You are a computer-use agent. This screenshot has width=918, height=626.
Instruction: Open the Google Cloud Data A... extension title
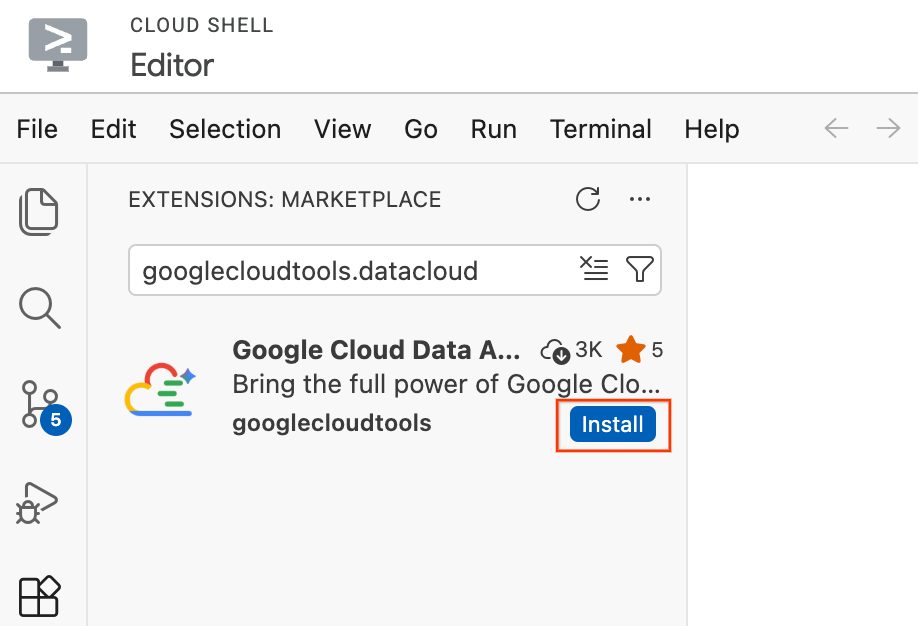click(376, 350)
